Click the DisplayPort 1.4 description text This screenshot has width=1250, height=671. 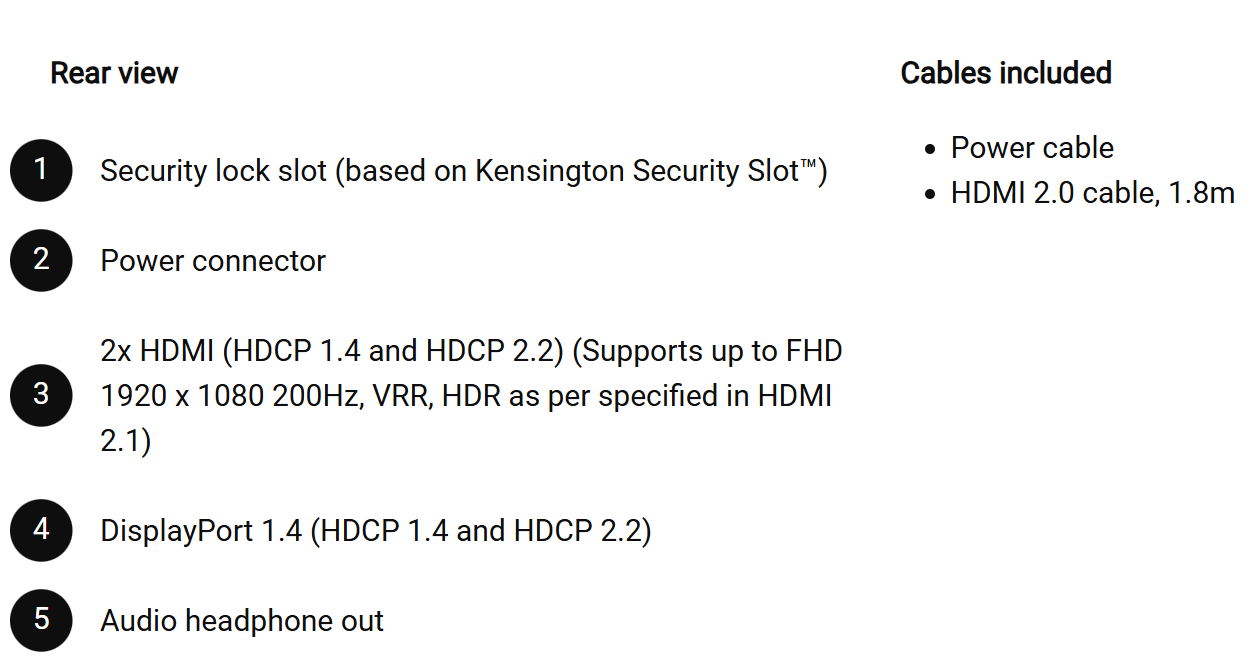click(x=376, y=531)
